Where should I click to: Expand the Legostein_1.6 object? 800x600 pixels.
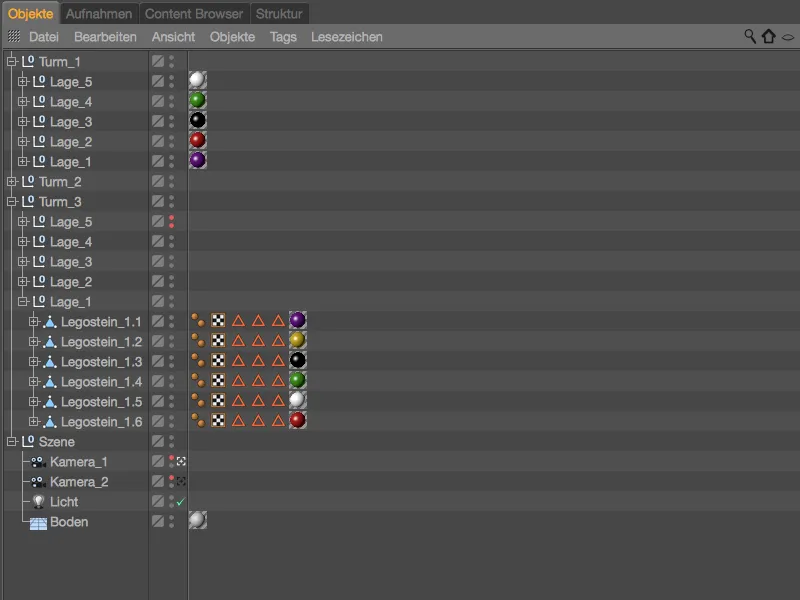tap(34, 421)
